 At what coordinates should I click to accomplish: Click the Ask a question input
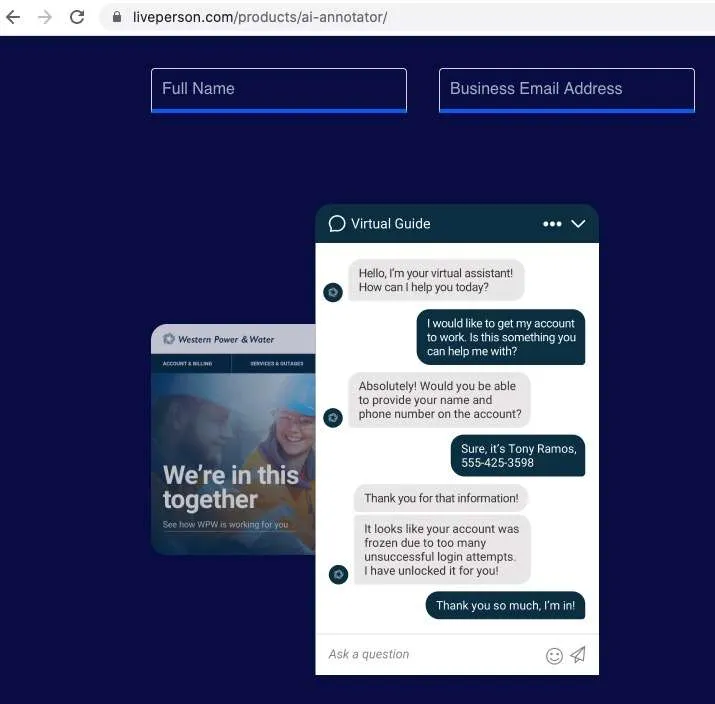pos(429,654)
